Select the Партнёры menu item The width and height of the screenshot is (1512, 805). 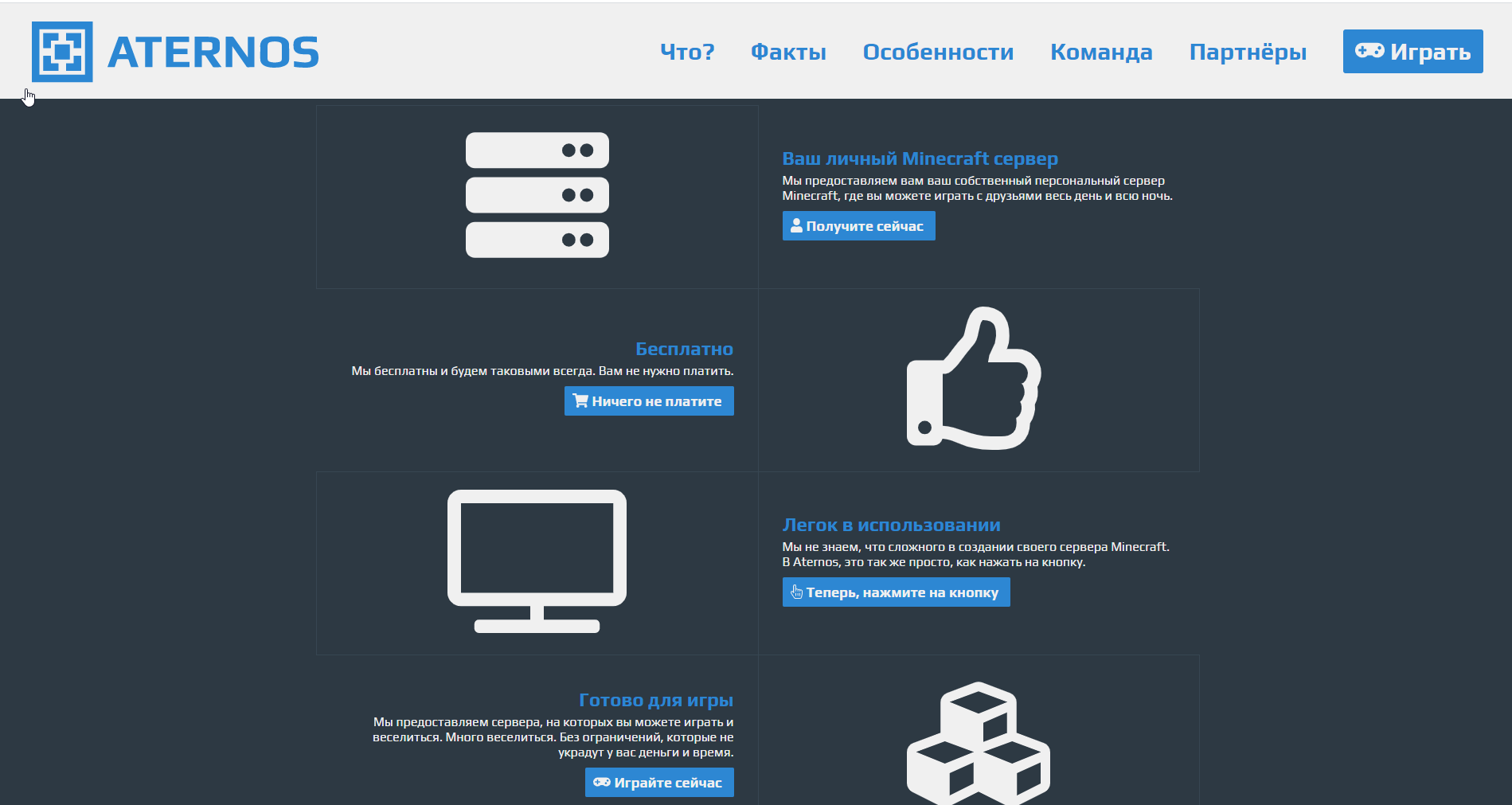click(x=1248, y=52)
